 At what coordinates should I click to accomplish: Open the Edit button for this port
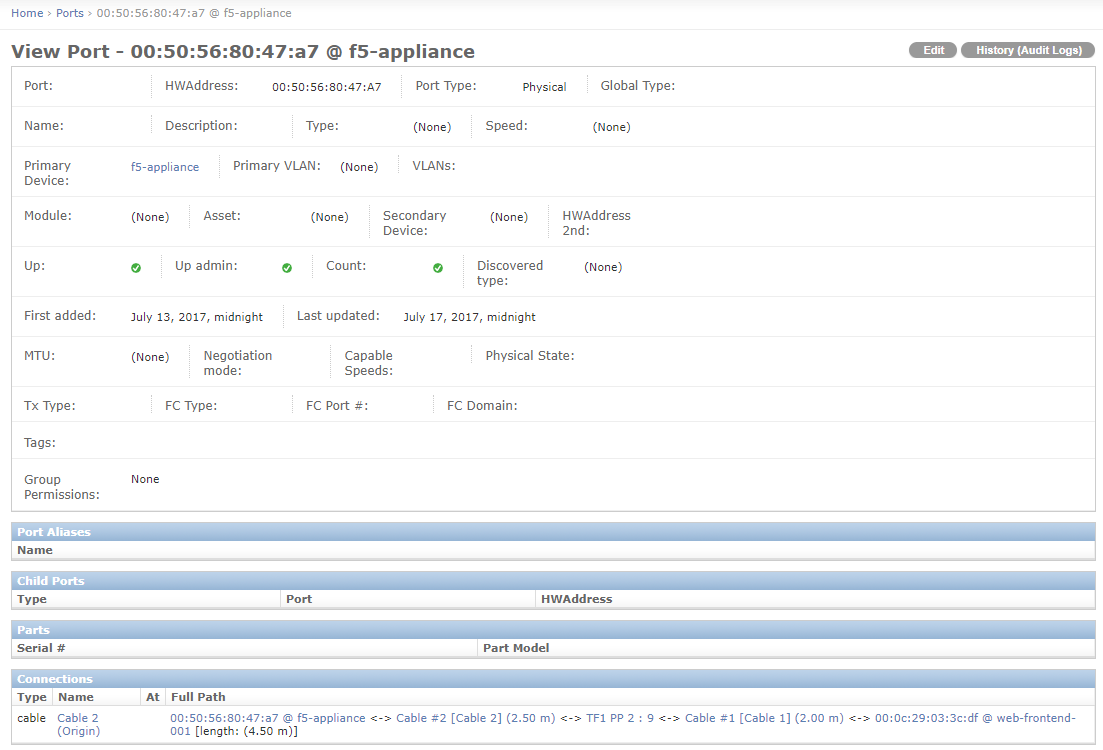point(933,50)
